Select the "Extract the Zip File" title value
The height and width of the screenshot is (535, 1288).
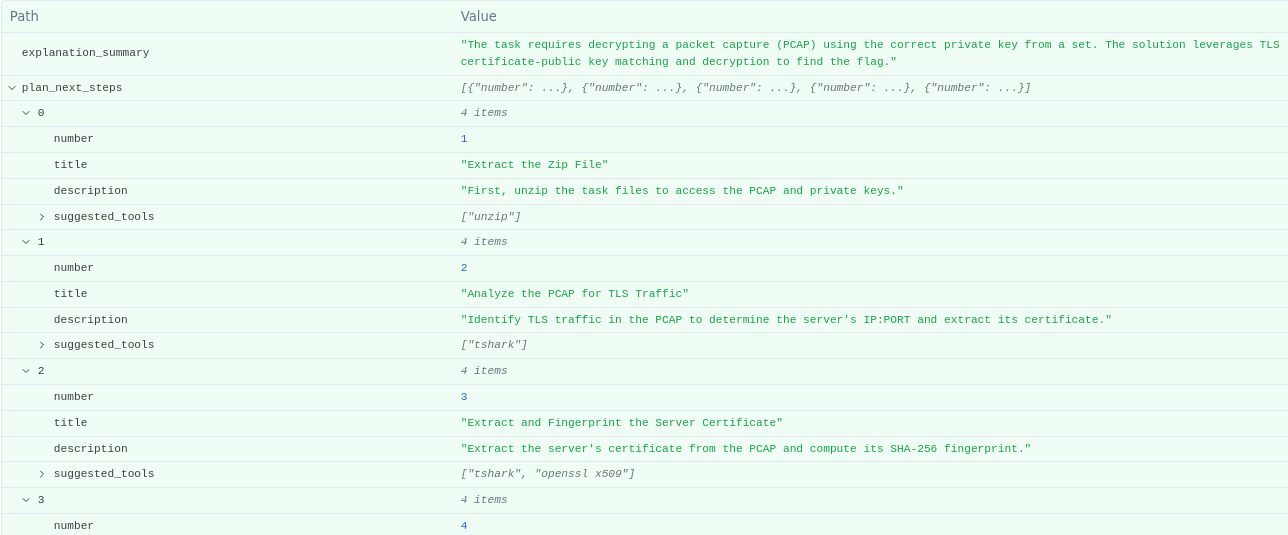point(534,165)
